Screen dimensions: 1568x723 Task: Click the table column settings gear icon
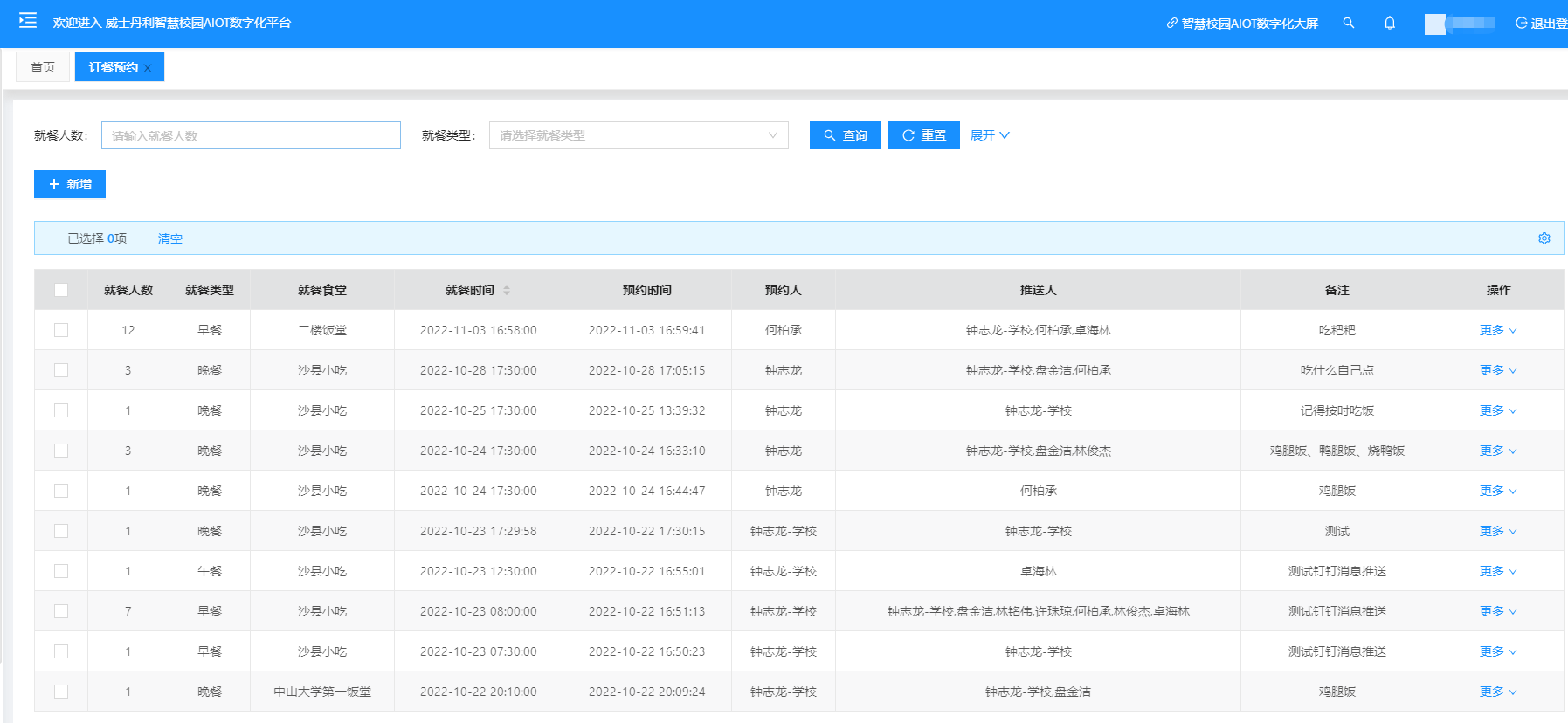coord(1544,238)
